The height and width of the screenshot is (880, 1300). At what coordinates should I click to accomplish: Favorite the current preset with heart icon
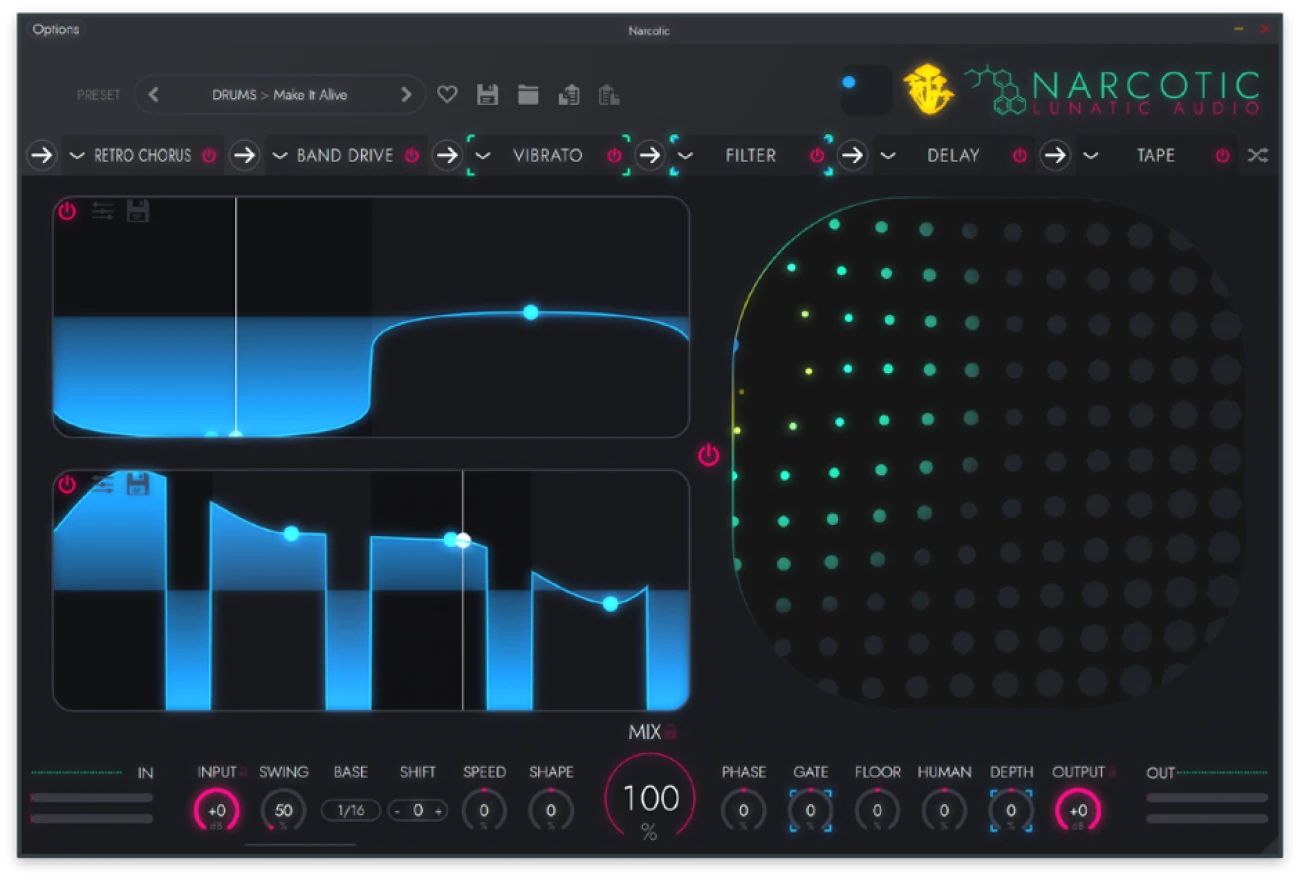(x=447, y=95)
